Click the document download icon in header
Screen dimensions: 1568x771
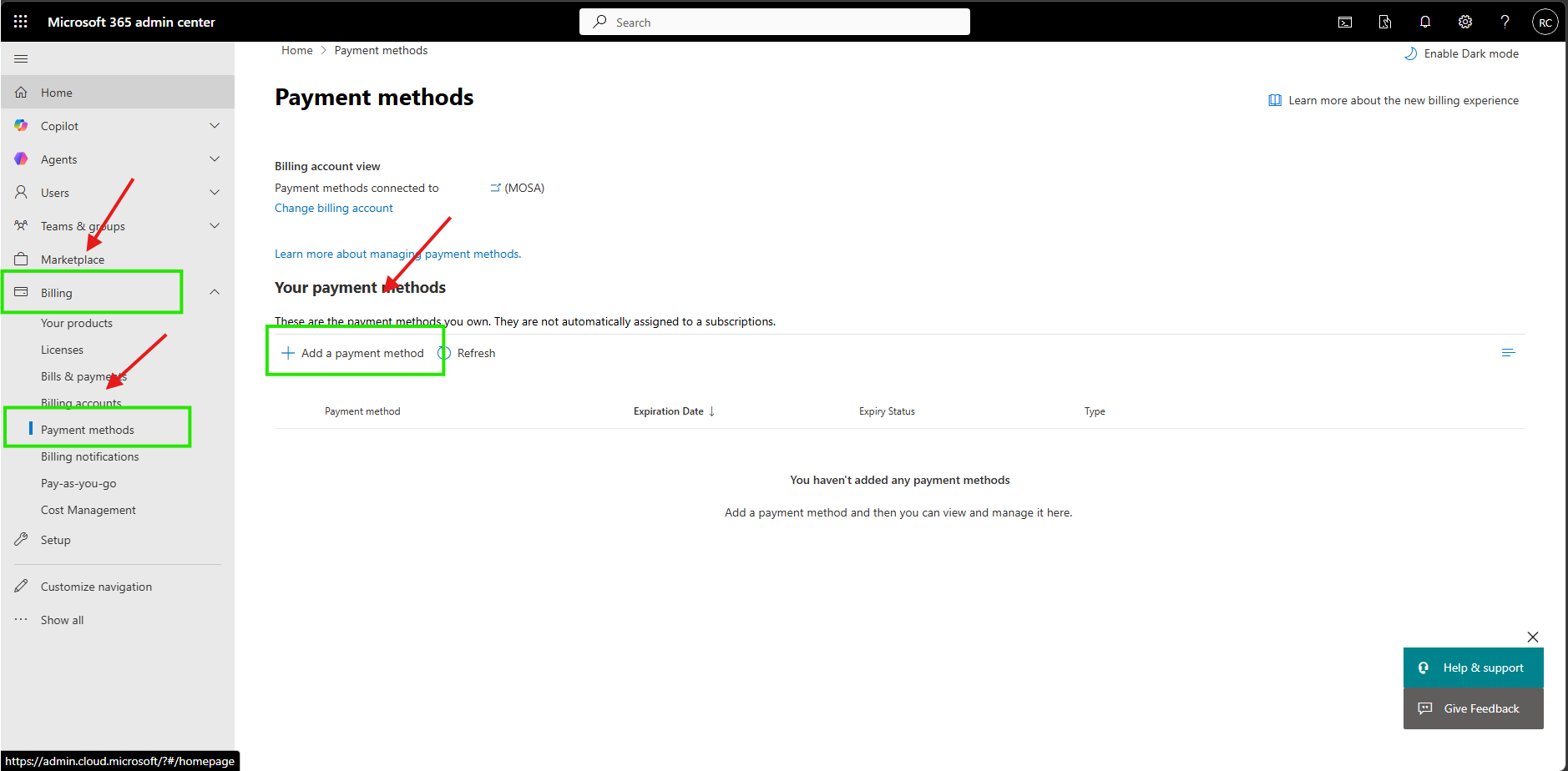1385,22
